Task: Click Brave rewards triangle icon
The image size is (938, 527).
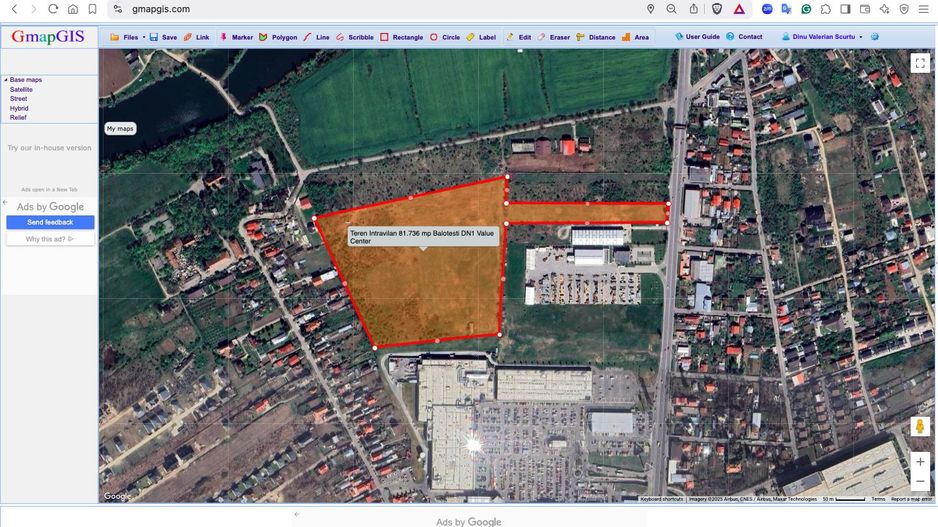Action: pyautogui.click(x=739, y=9)
